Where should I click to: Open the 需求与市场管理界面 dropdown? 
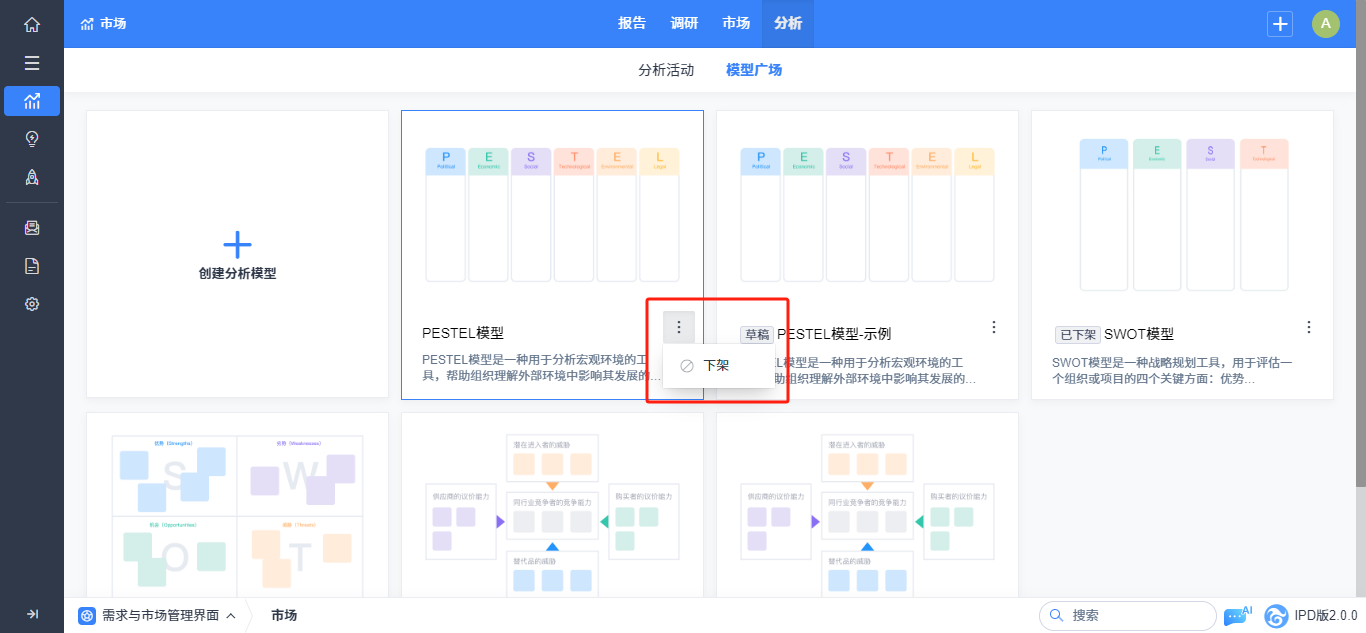tap(157, 615)
